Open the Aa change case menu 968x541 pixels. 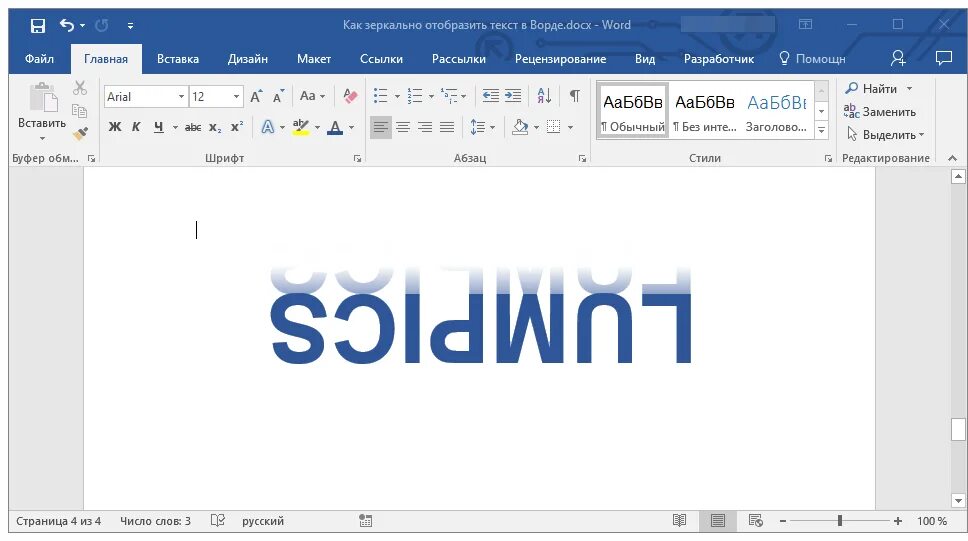tap(312, 96)
